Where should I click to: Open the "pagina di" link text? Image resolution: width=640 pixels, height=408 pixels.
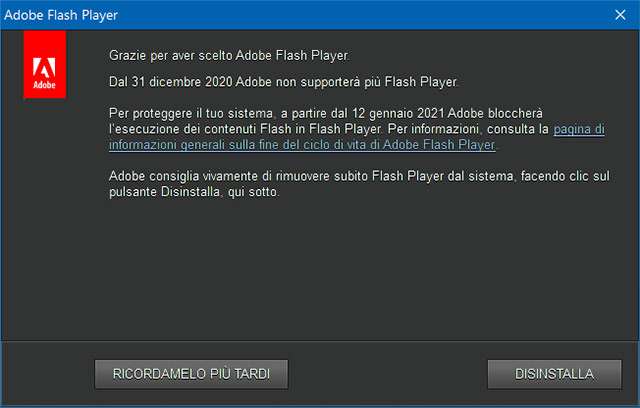click(579, 130)
